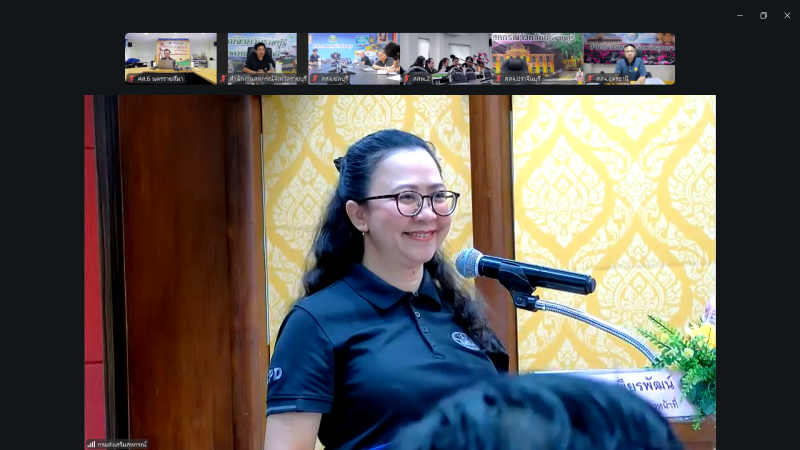Select the สสจ.ปราจีนบุรี participant thumbnail

(x=537, y=55)
